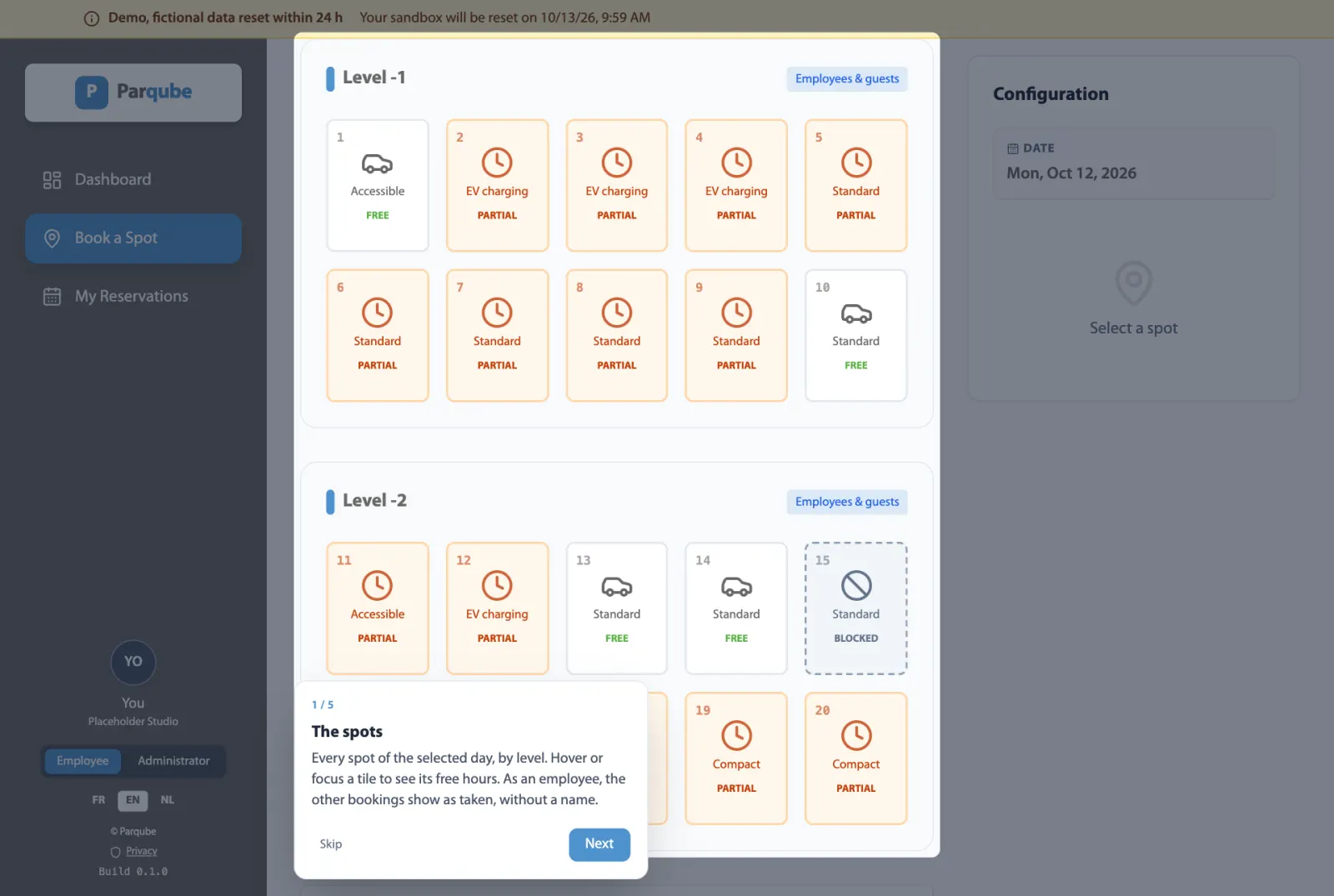The height and width of the screenshot is (896, 1334).
Task: Click the YO user avatar
Action: pos(133,662)
